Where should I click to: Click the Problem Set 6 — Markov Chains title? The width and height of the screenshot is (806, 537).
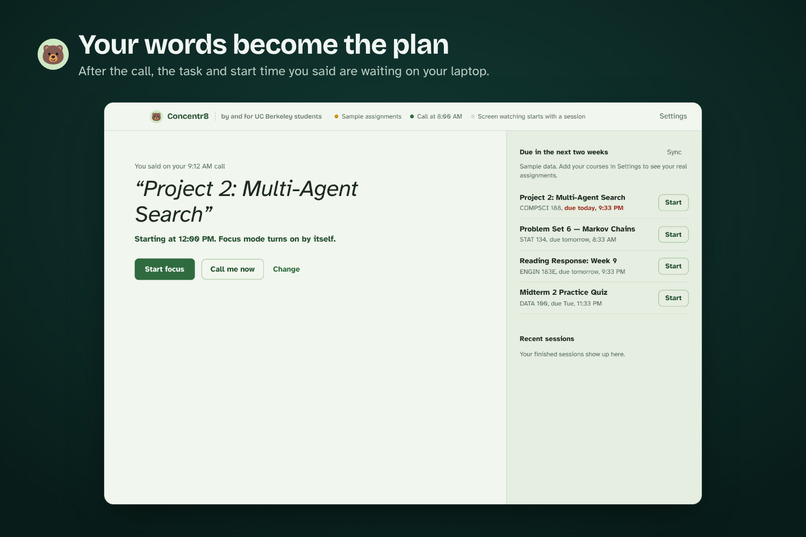577,229
